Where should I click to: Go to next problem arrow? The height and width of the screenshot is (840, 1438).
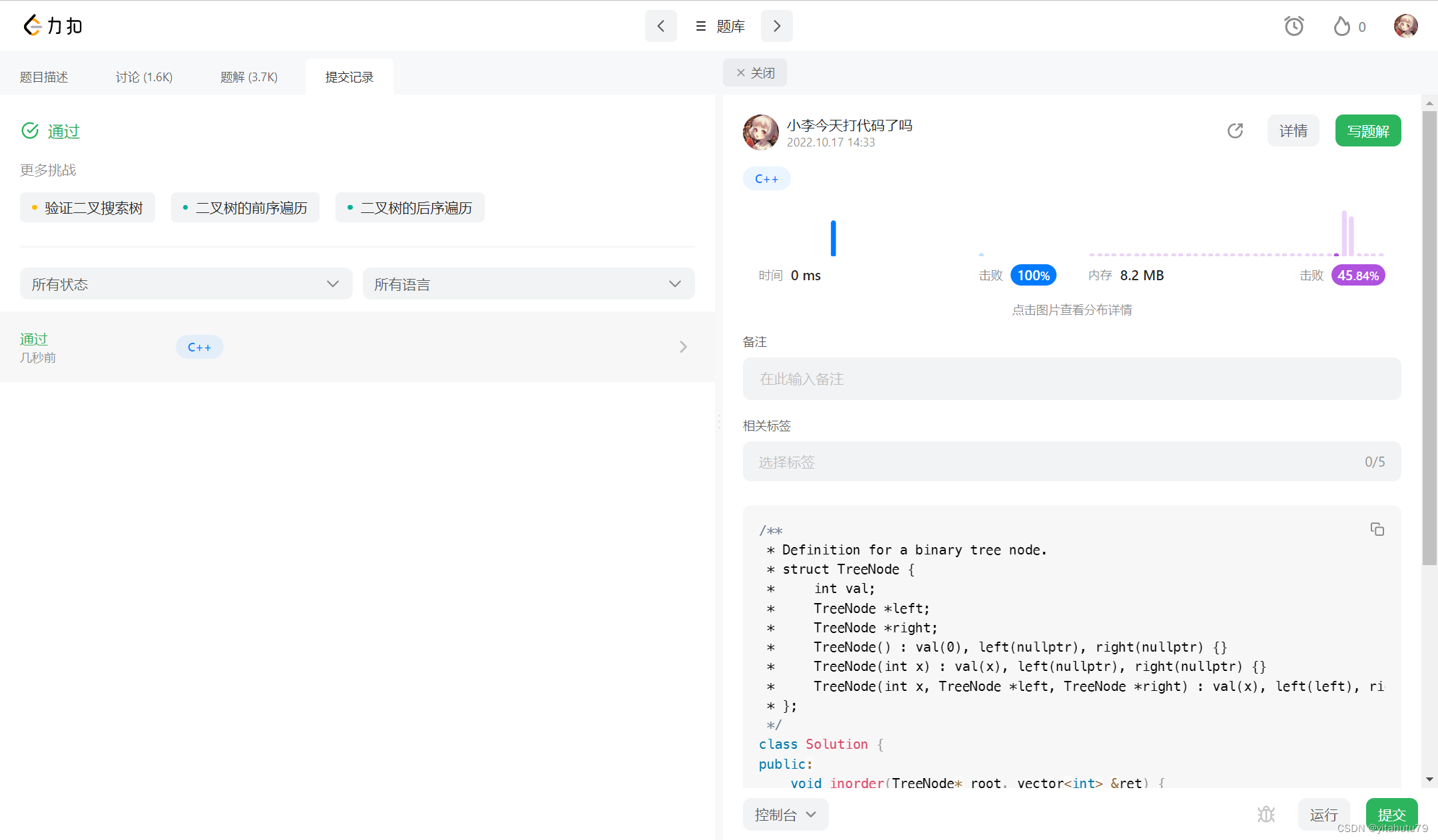pyautogui.click(x=776, y=26)
